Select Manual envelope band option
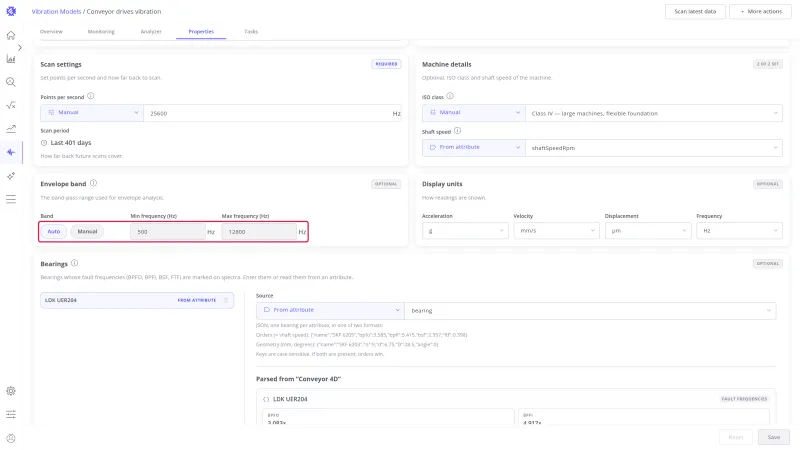 pos(87,232)
